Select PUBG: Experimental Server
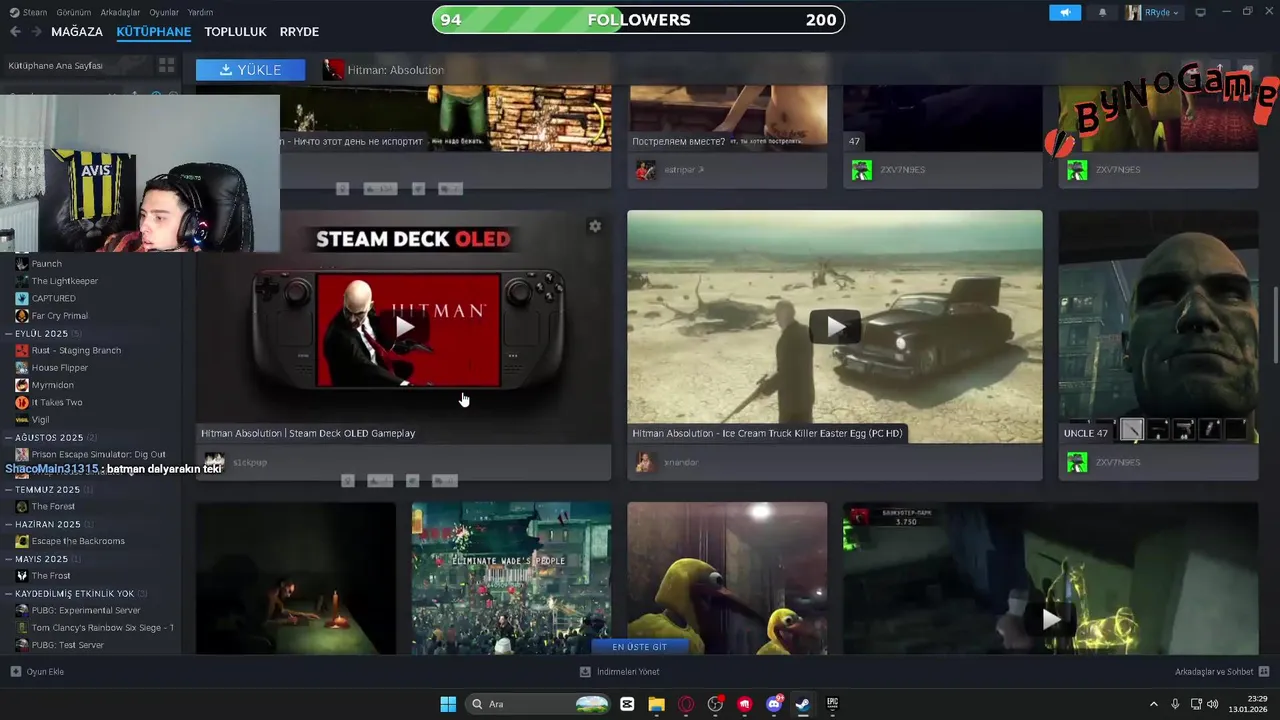Viewport: 1280px width, 720px height. coord(86,610)
